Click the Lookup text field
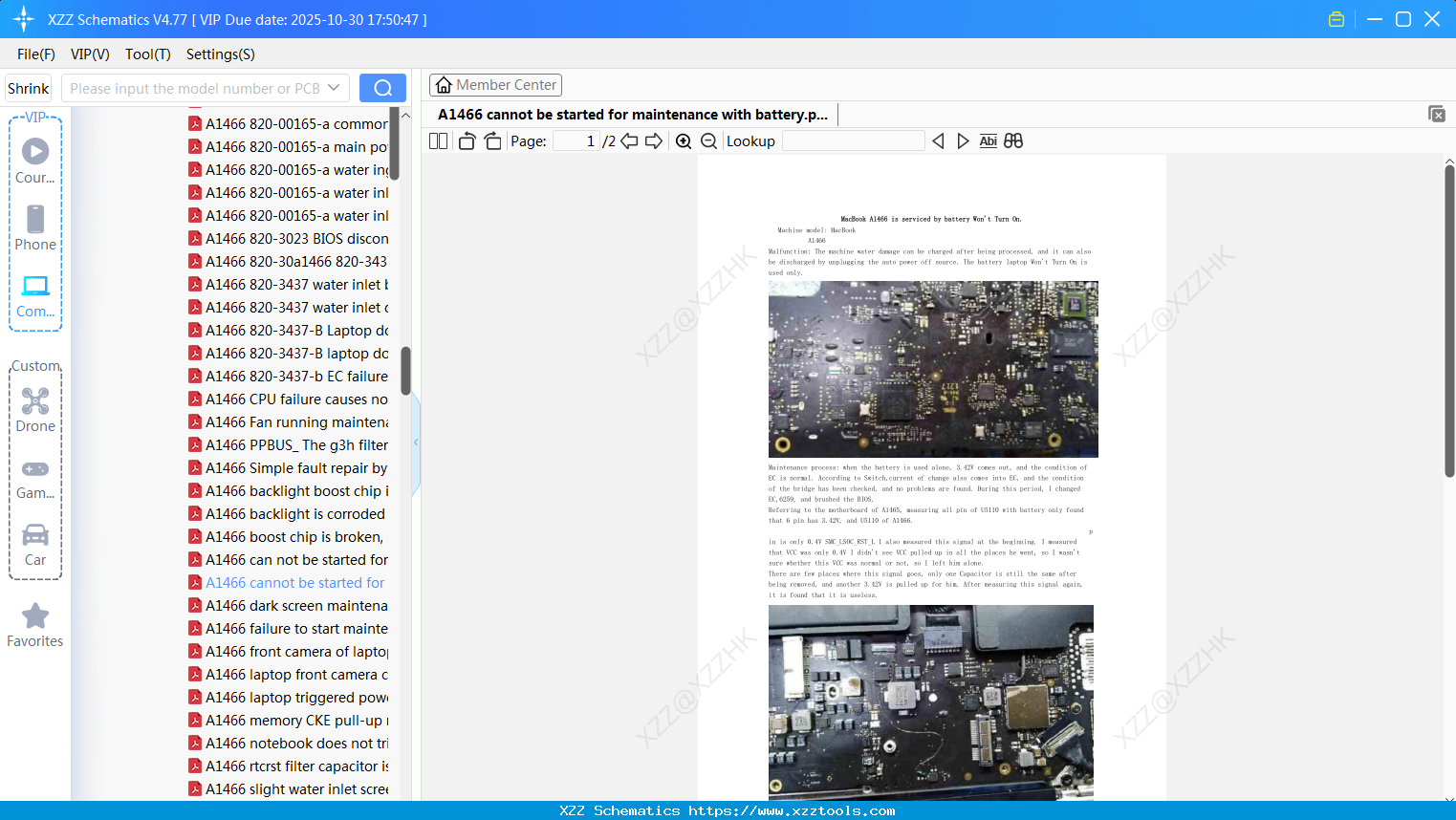This screenshot has height=820, width=1456. pyautogui.click(x=854, y=141)
